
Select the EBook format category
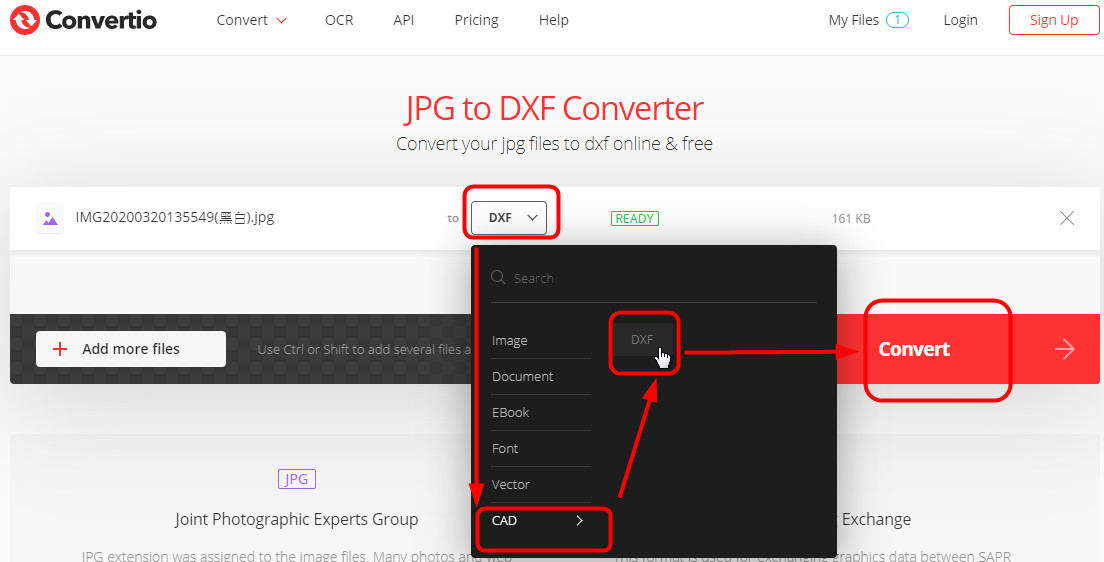(540, 413)
